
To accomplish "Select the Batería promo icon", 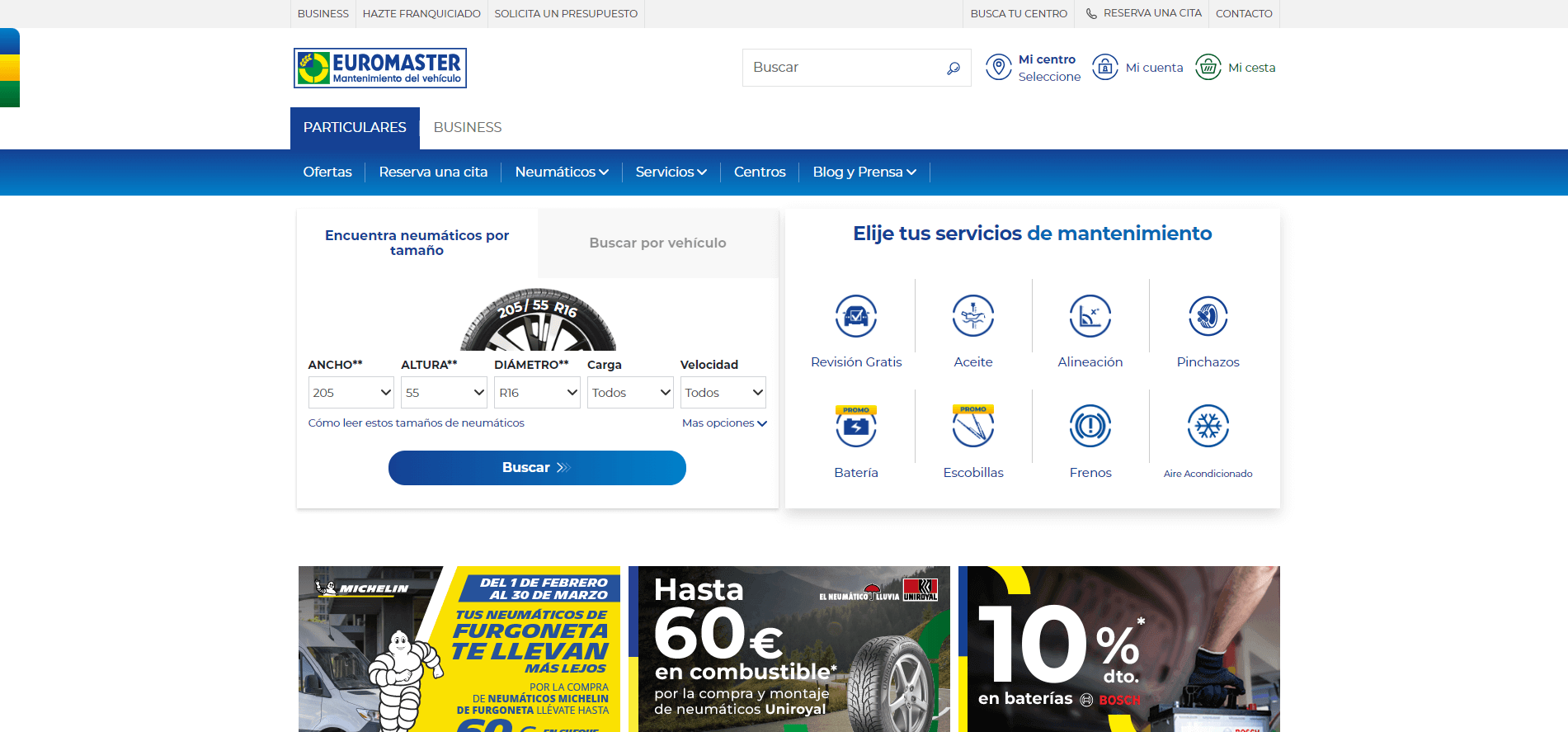I will point(856,426).
